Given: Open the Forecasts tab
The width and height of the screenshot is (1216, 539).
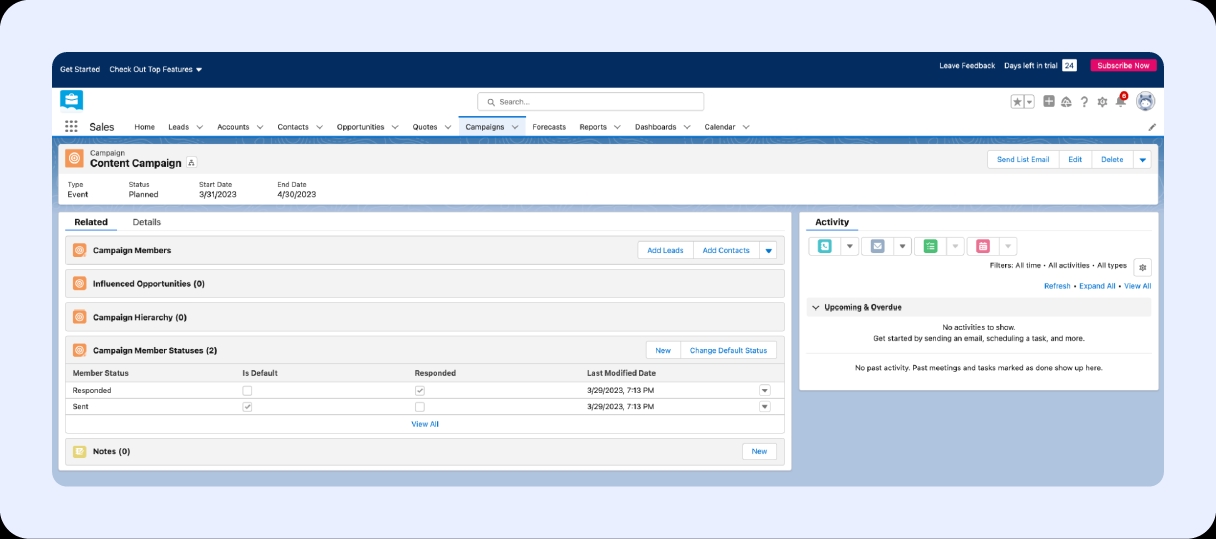Looking at the screenshot, I should click(549, 127).
